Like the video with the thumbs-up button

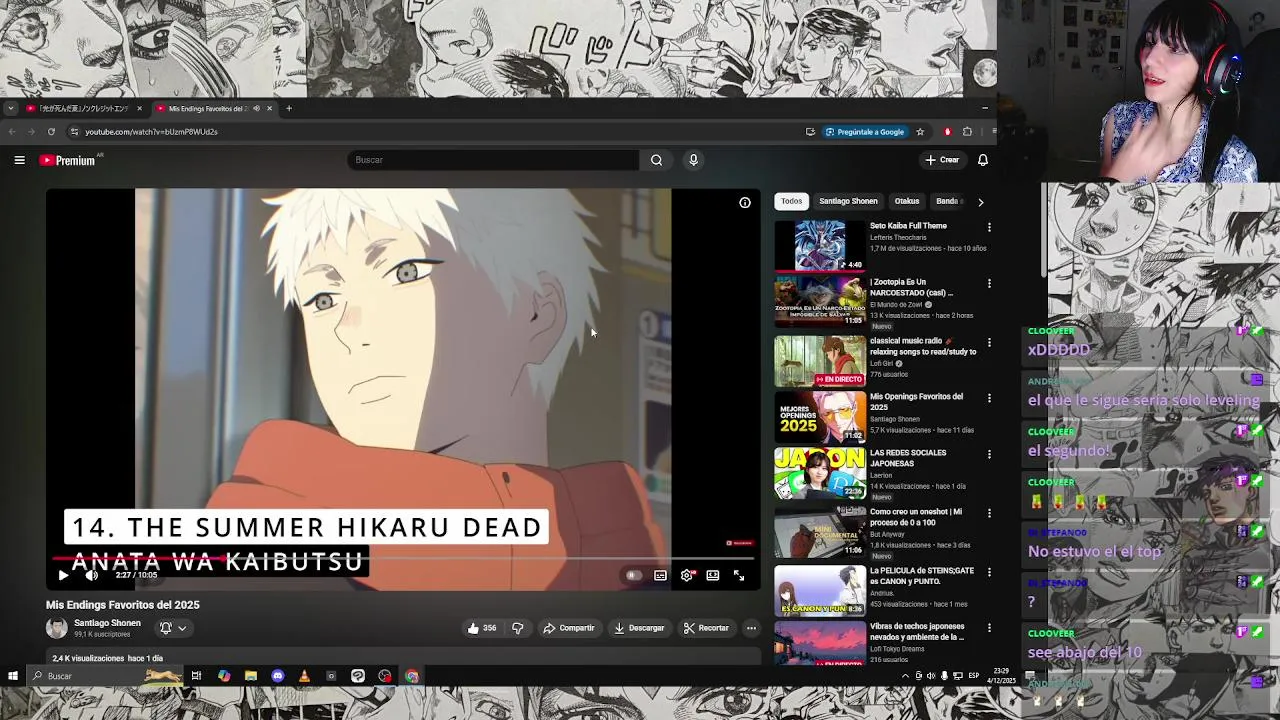482,628
